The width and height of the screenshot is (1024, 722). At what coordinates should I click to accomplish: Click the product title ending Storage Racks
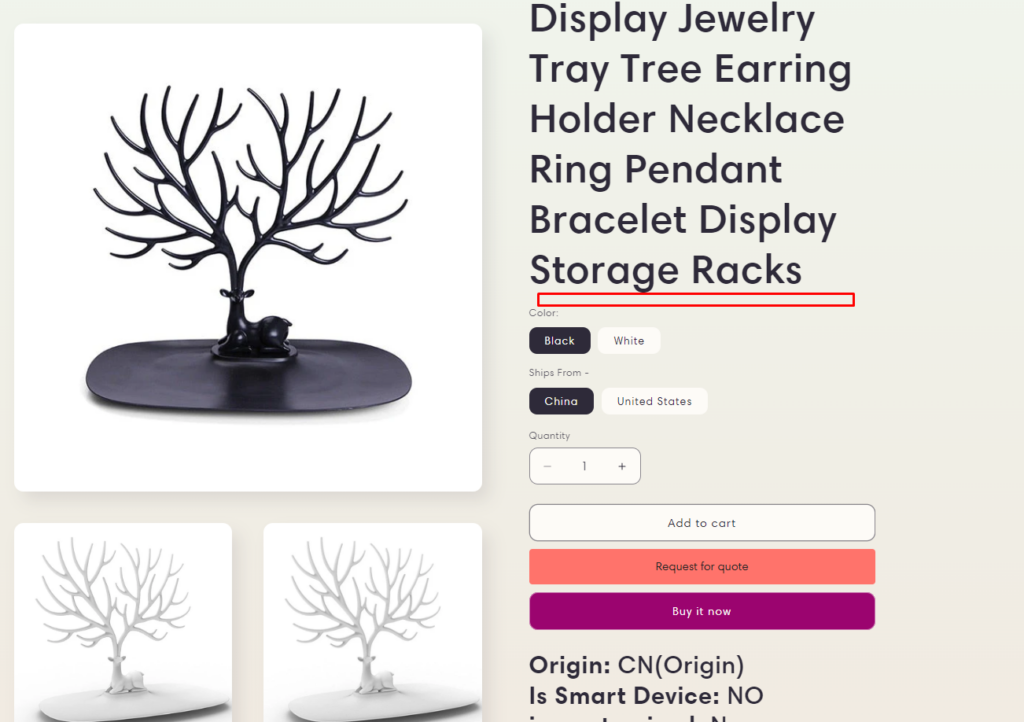point(690,144)
